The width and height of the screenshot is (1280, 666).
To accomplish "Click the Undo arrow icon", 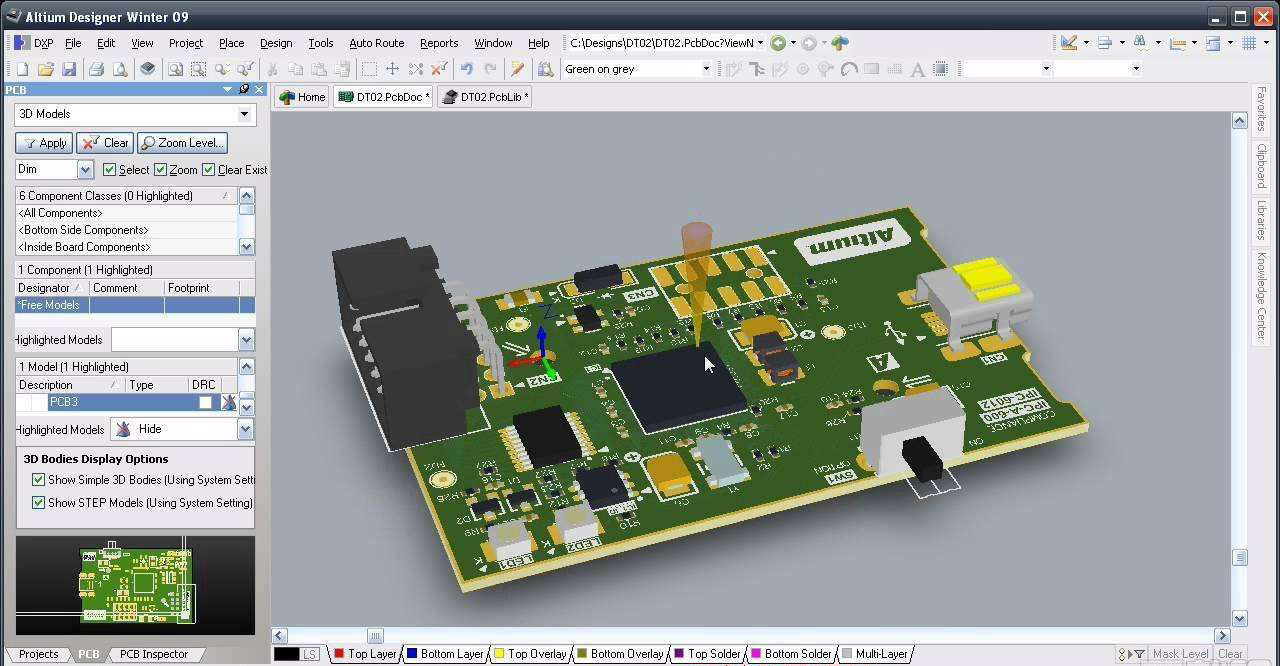I will (466, 69).
